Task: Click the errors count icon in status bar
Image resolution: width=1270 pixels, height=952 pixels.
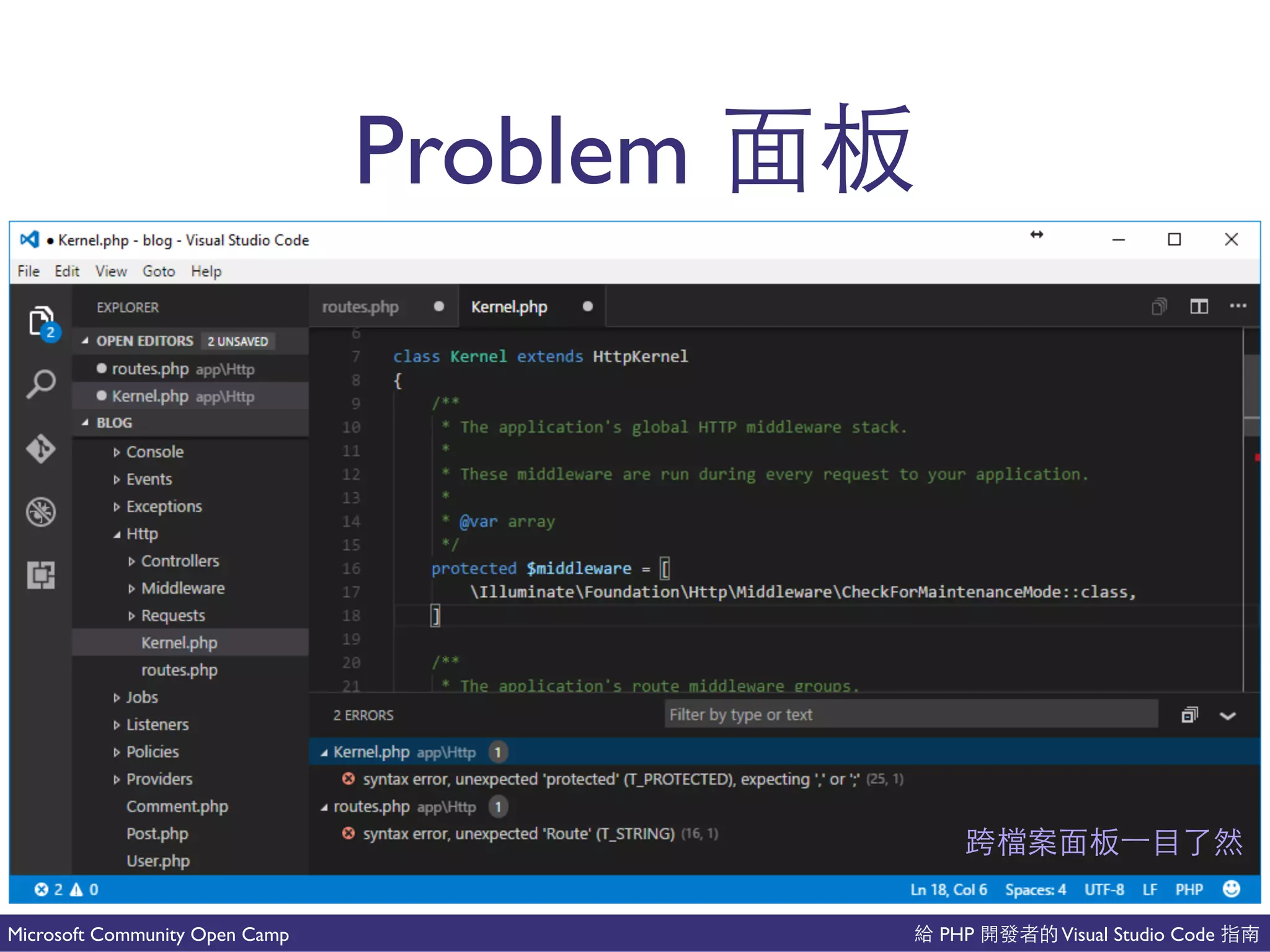Action: click(x=42, y=889)
